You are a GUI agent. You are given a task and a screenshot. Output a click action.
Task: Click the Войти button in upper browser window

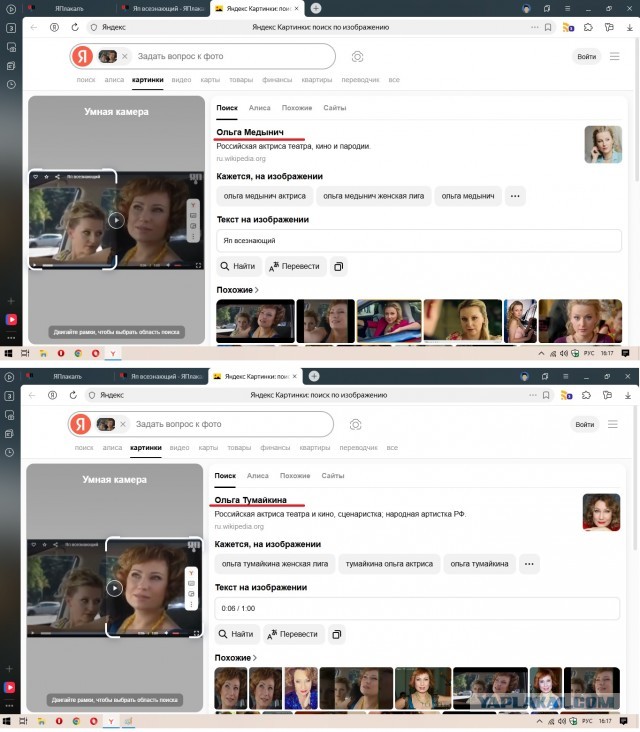[586, 57]
